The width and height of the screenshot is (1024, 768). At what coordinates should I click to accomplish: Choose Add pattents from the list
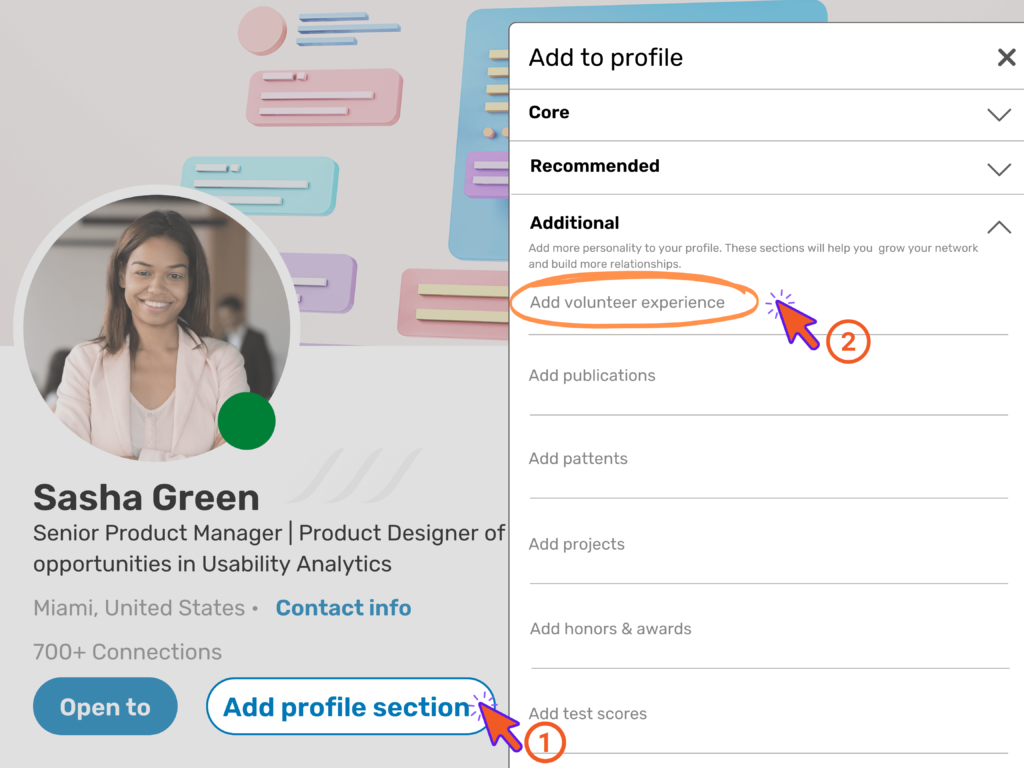click(578, 458)
